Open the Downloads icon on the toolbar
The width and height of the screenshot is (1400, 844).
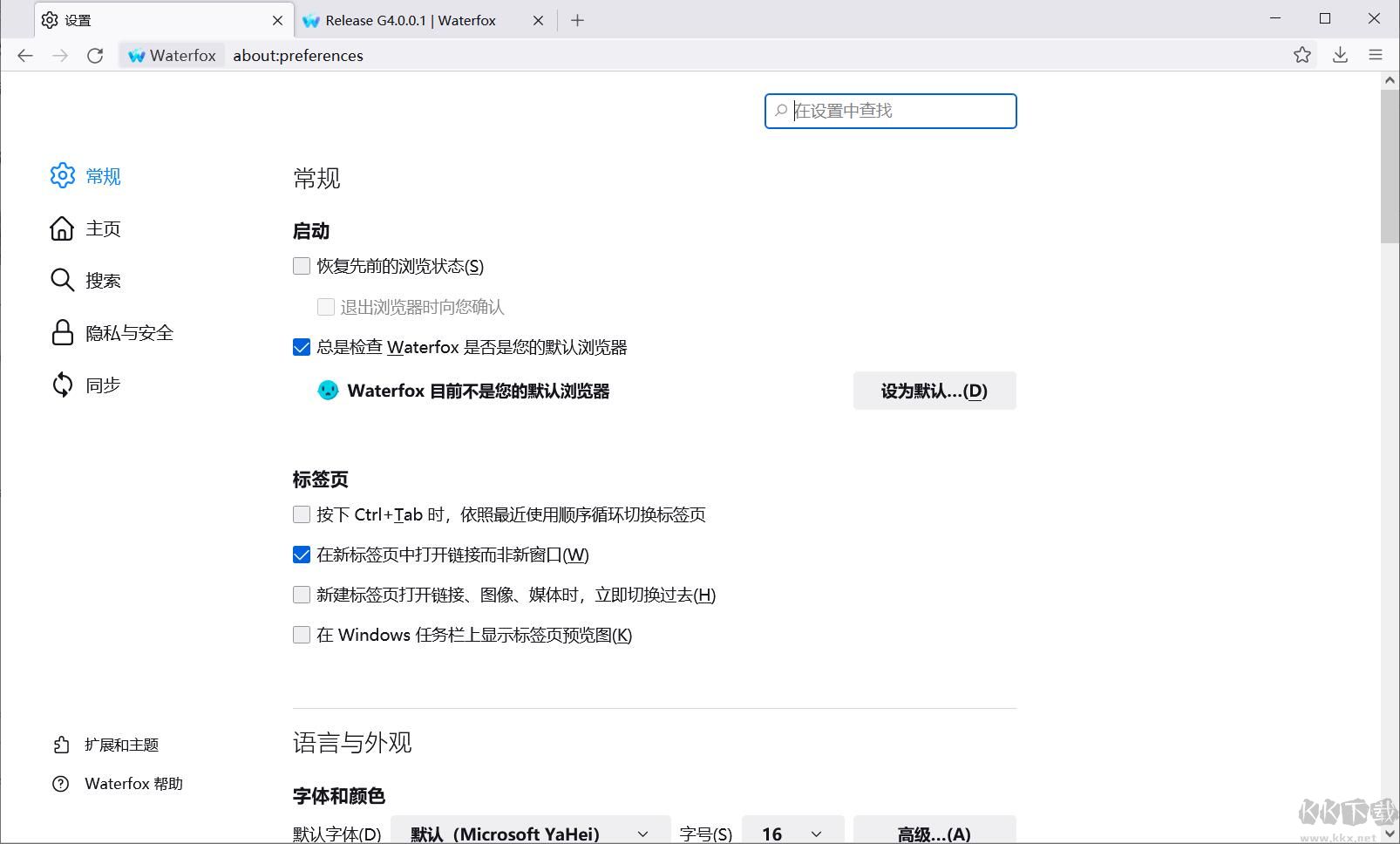[1340, 55]
